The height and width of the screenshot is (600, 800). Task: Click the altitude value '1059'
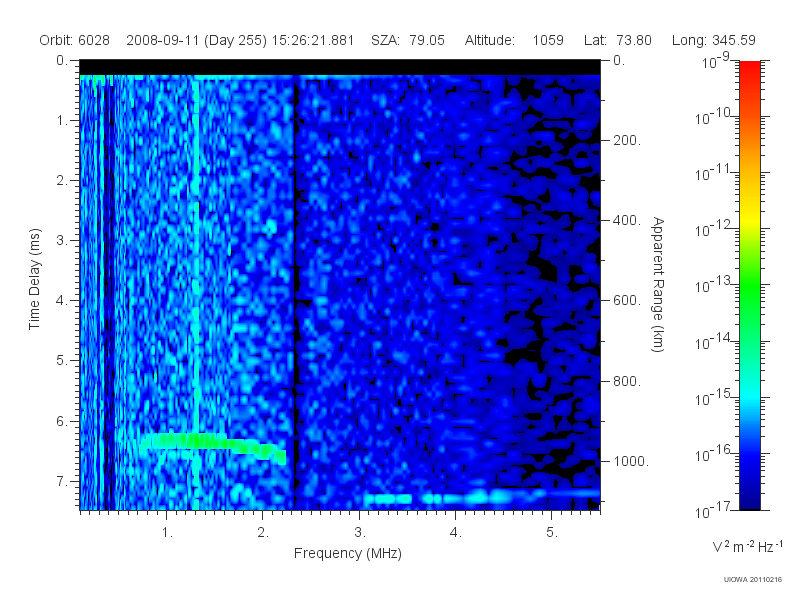coord(548,40)
